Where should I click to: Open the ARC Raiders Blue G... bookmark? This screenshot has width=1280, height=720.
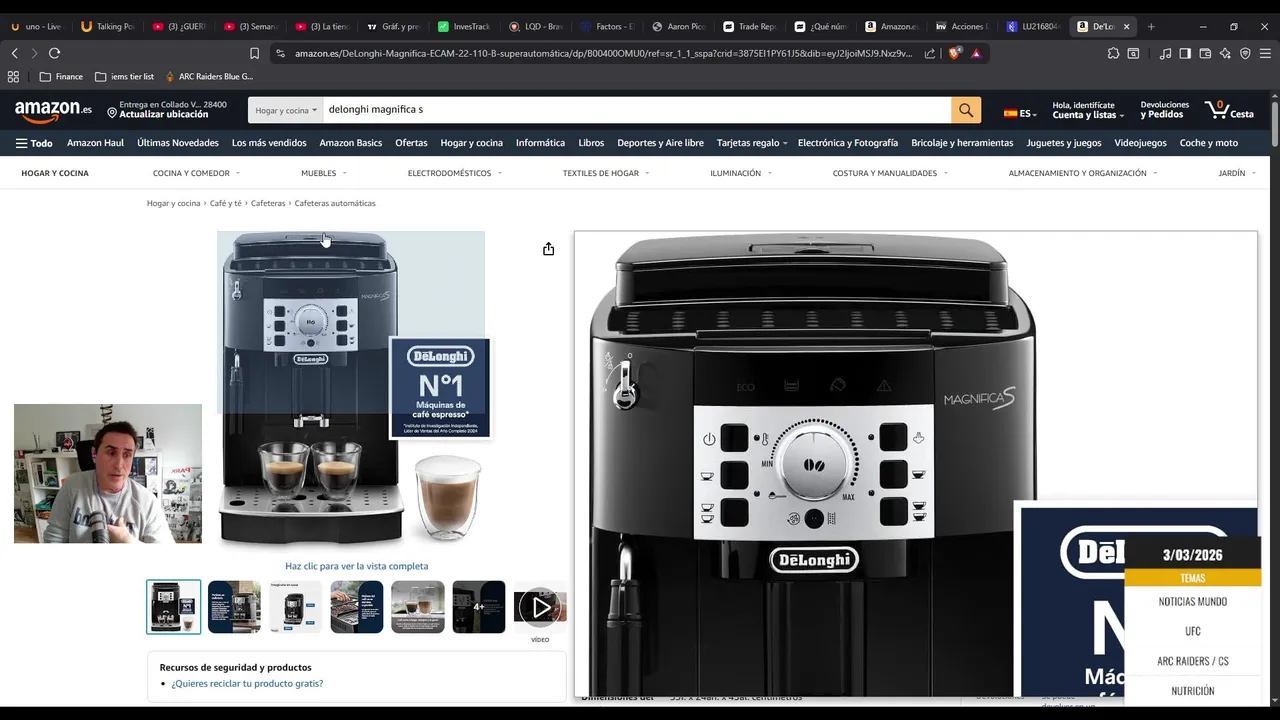coord(209,76)
